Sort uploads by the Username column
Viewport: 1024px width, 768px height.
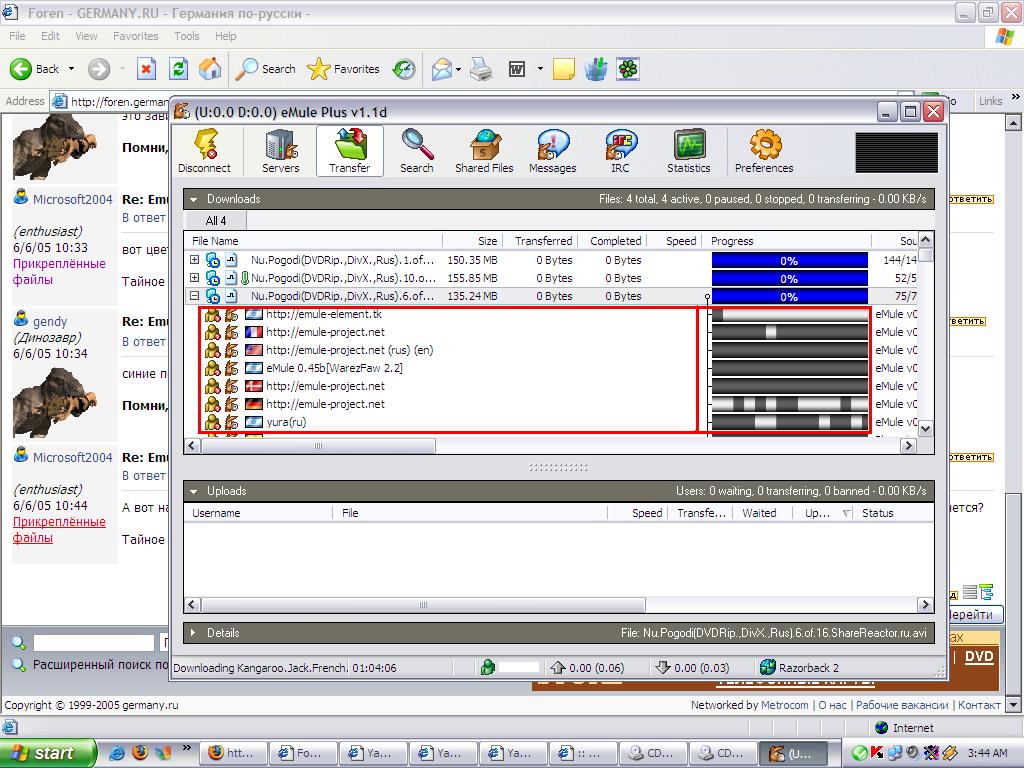[x=258, y=513]
